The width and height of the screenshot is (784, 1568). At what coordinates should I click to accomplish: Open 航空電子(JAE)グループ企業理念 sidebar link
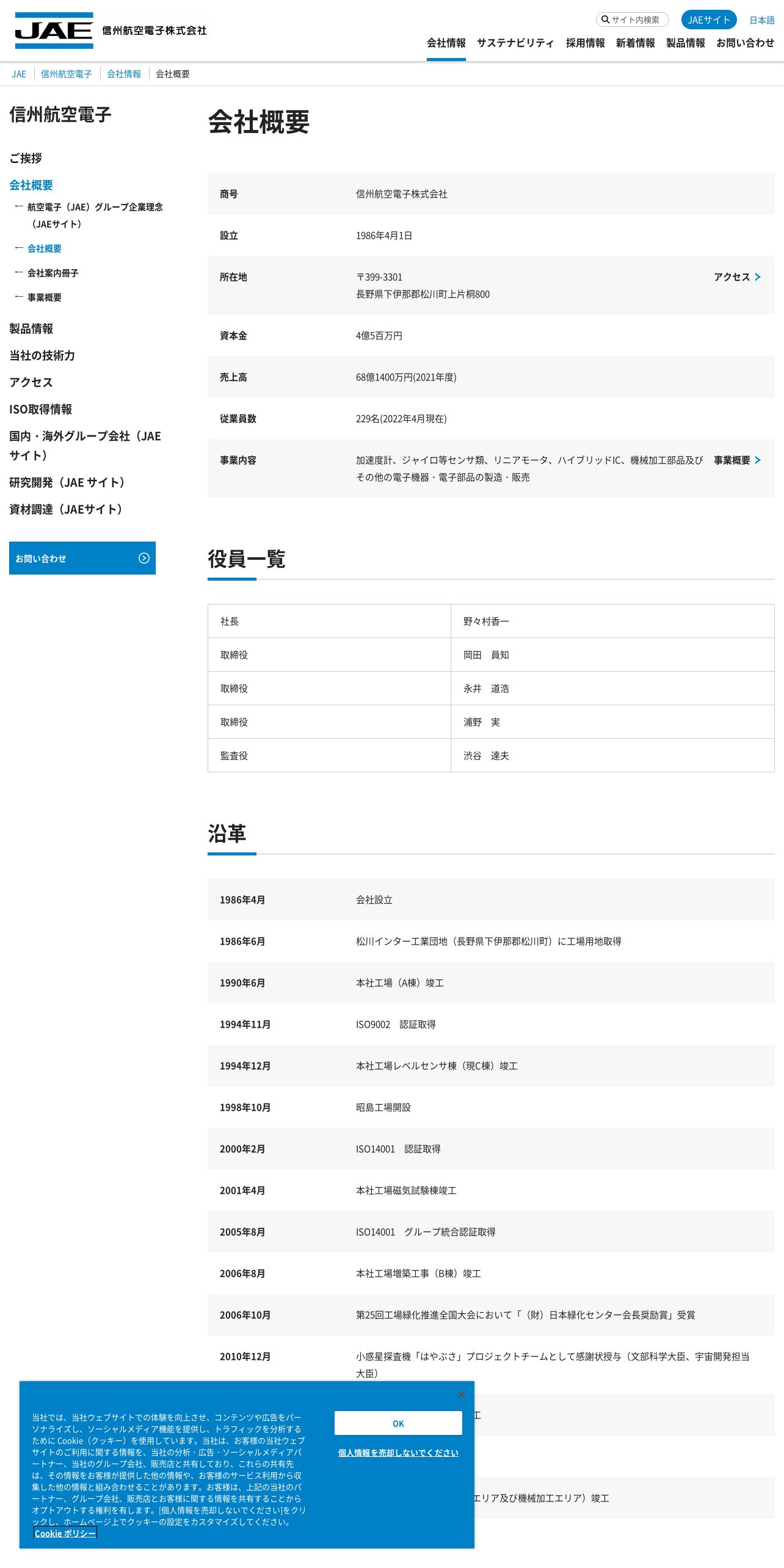pyautogui.click(x=95, y=216)
